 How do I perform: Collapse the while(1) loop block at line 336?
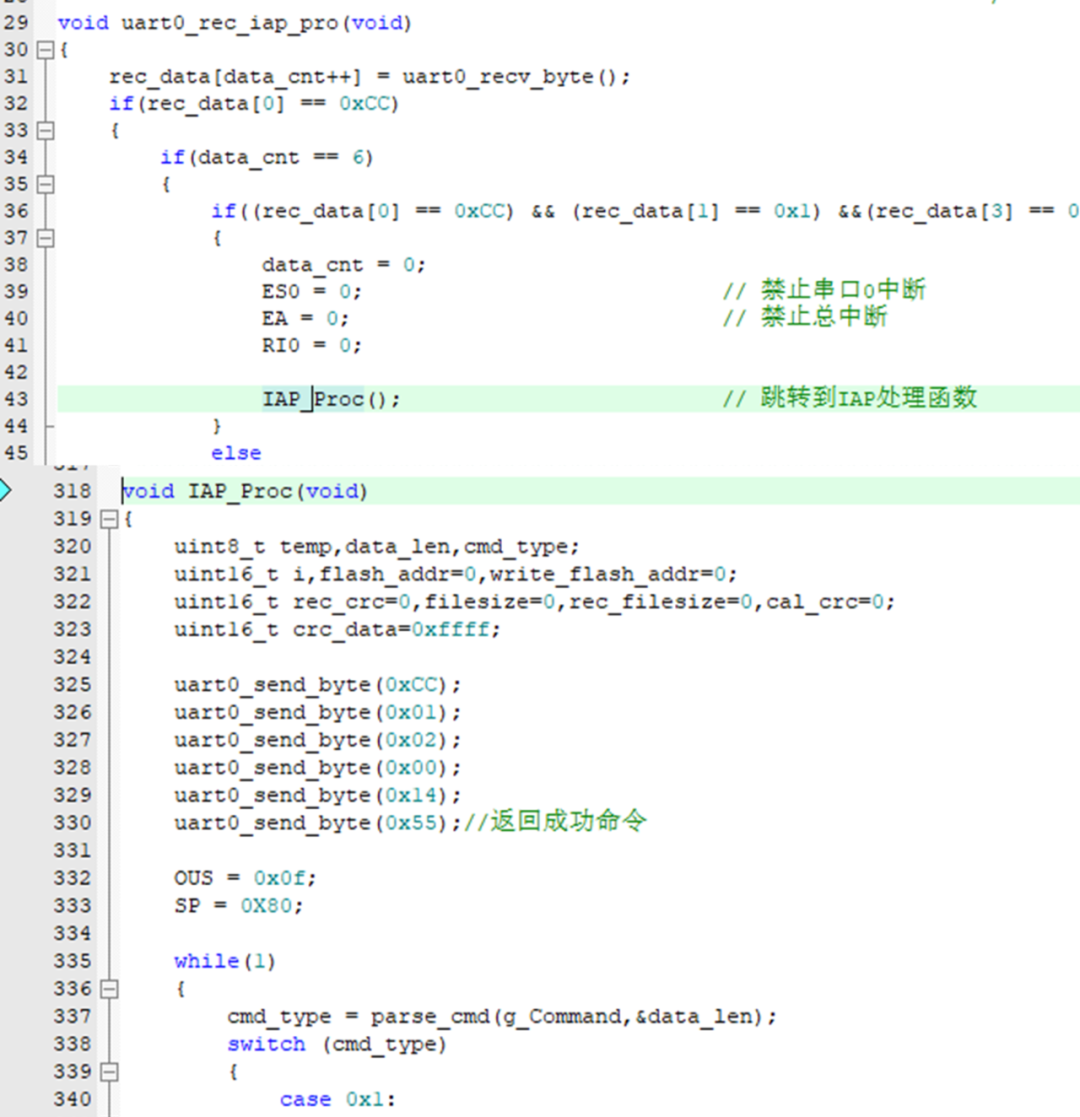pos(108,989)
